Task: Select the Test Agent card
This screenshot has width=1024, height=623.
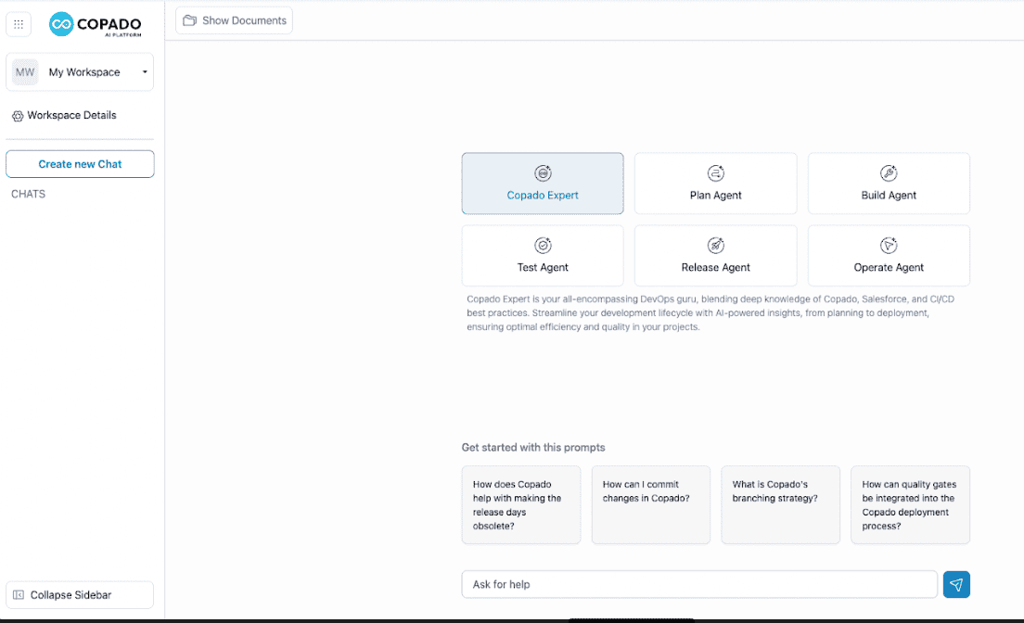Action: [543, 255]
